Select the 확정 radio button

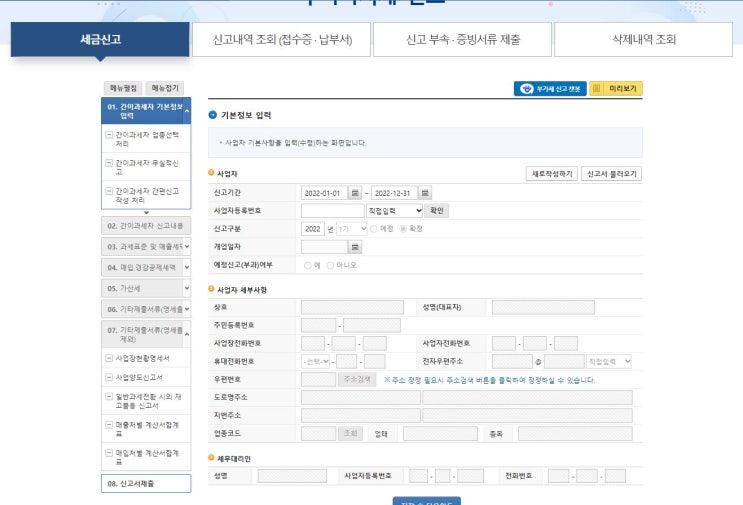point(403,229)
